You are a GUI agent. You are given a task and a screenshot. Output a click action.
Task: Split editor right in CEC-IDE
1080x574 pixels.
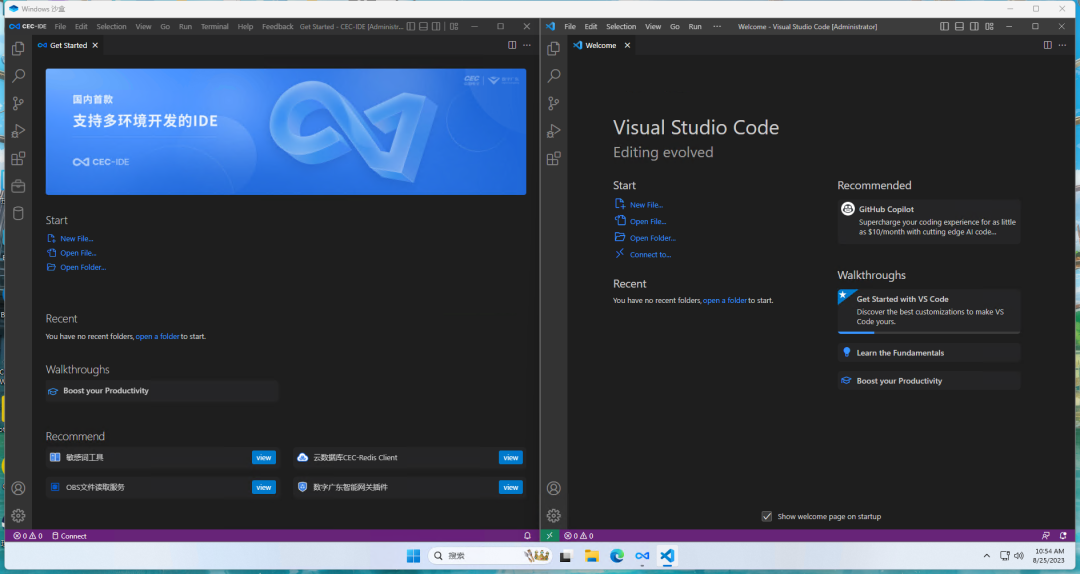[x=512, y=45]
